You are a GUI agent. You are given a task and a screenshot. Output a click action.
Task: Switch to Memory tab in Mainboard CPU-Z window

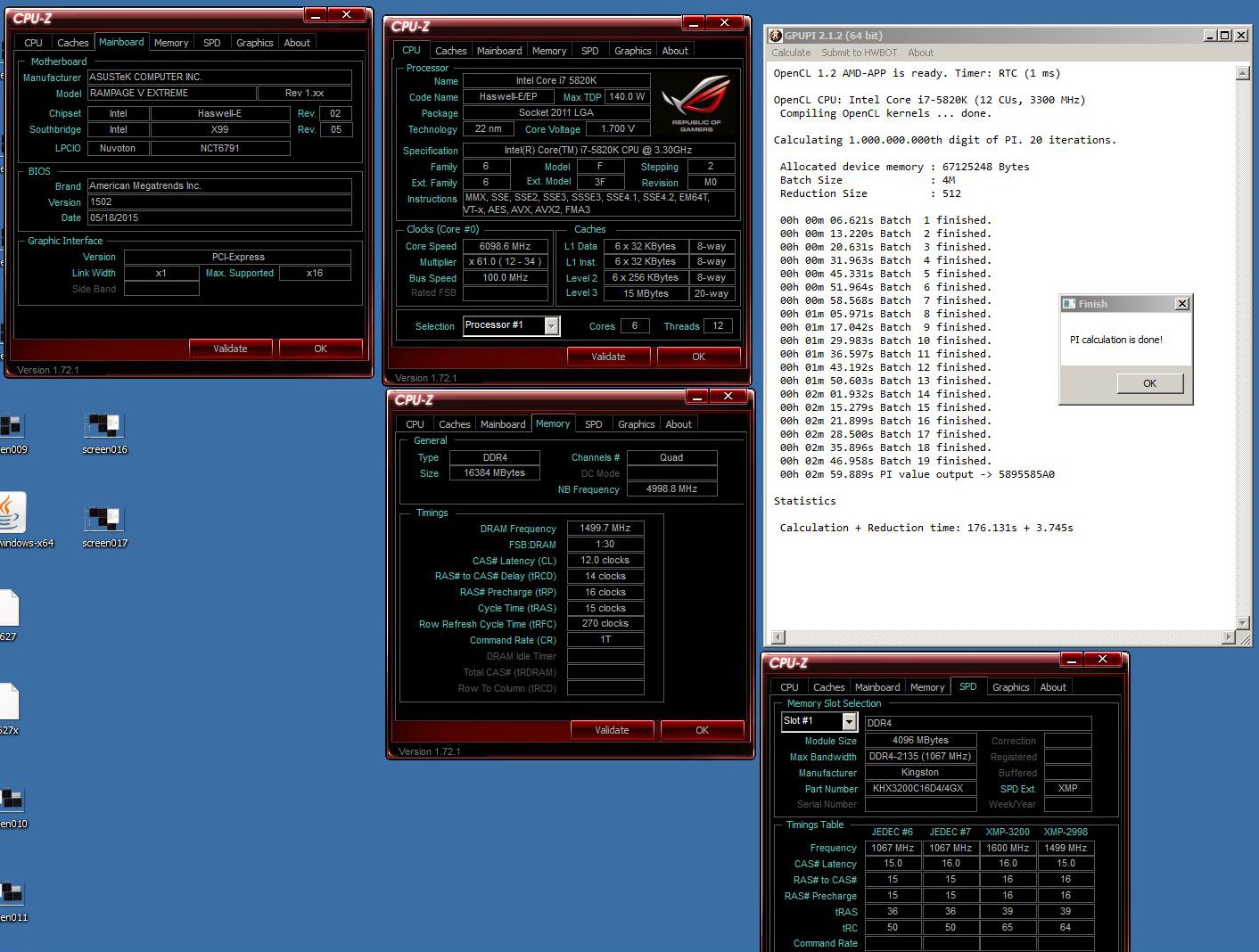click(x=171, y=43)
